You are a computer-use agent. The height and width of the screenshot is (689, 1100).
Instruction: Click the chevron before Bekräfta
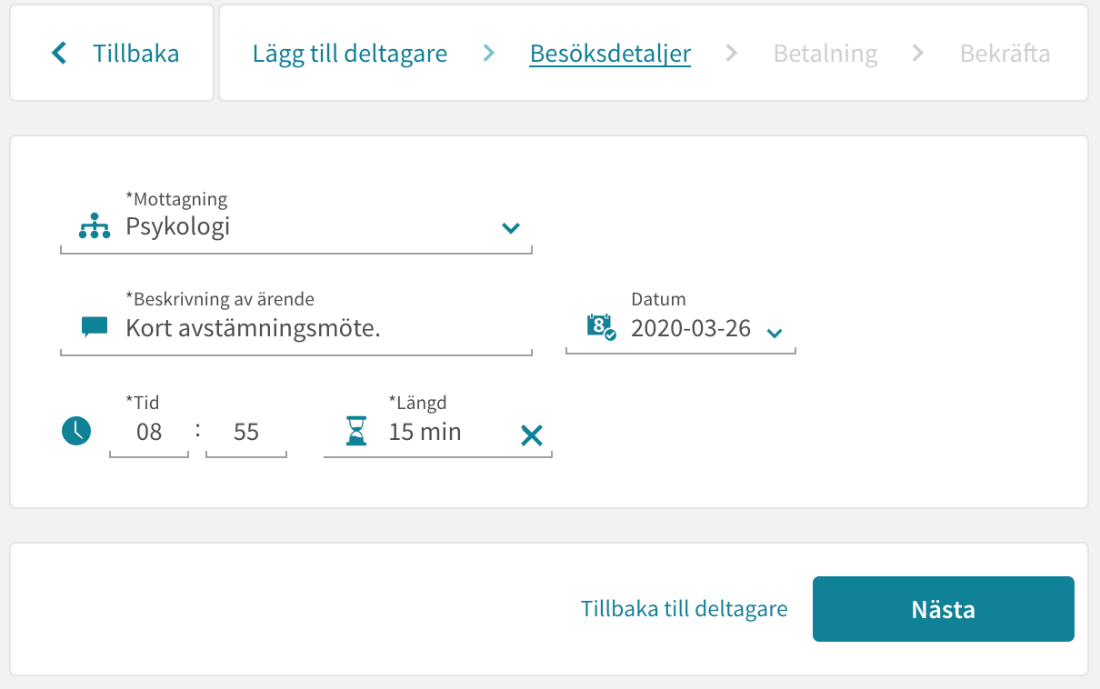point(918,53)
